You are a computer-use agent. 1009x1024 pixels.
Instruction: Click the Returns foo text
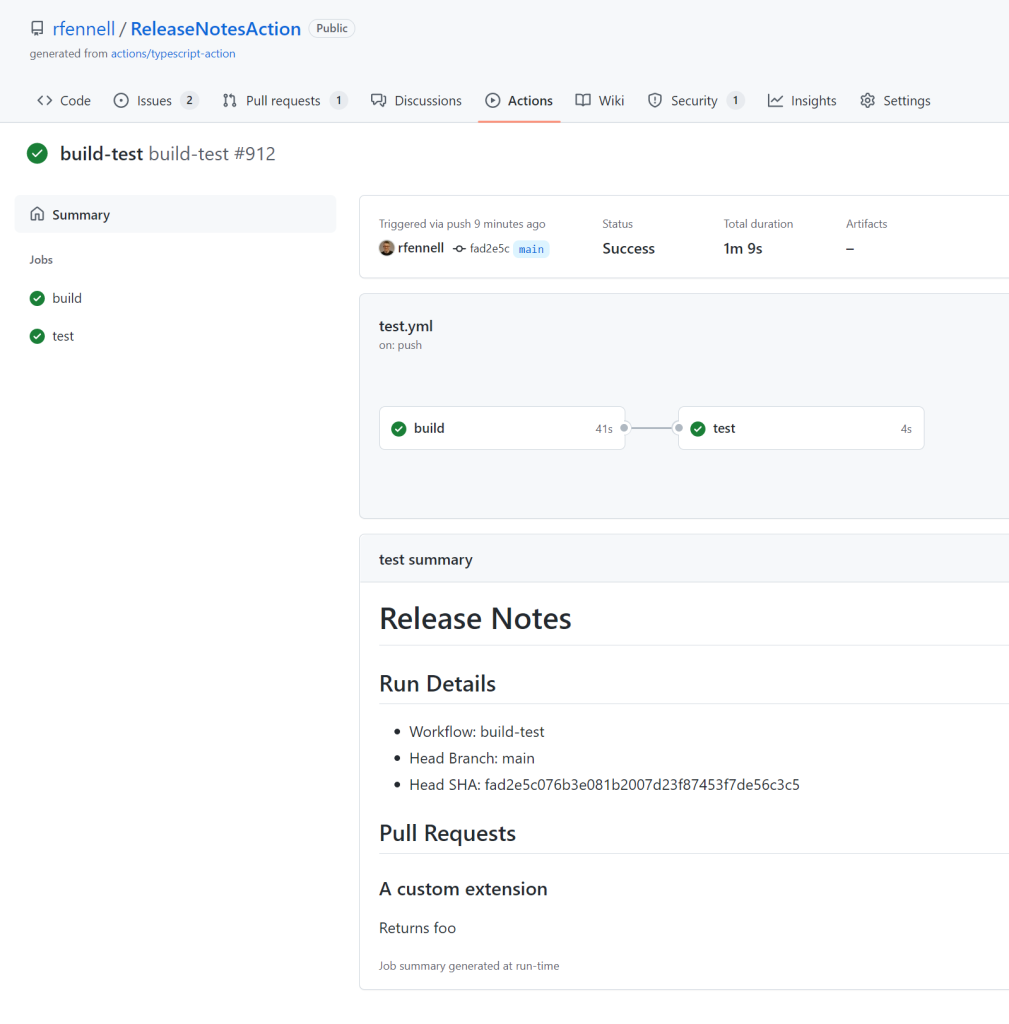coord(417,928)
